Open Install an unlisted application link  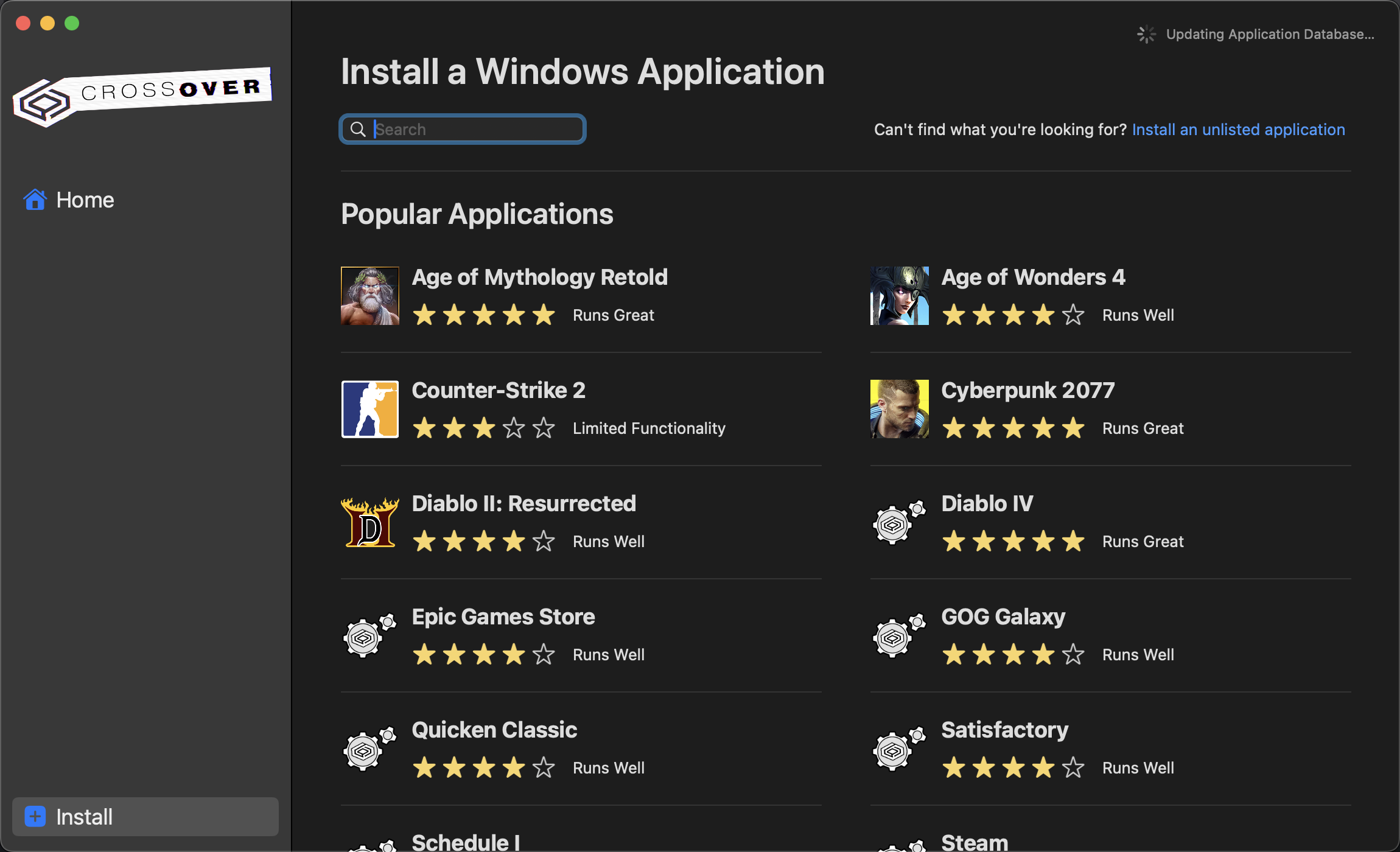pyautogui.click(x=1239, y=130)
